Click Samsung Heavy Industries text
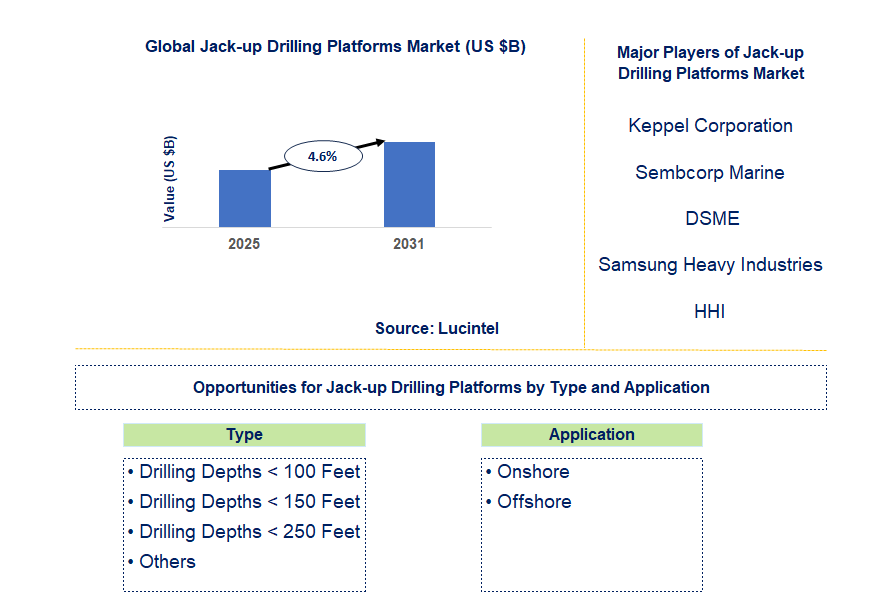This screenshot has width=891, height=612. click(710, 265)
